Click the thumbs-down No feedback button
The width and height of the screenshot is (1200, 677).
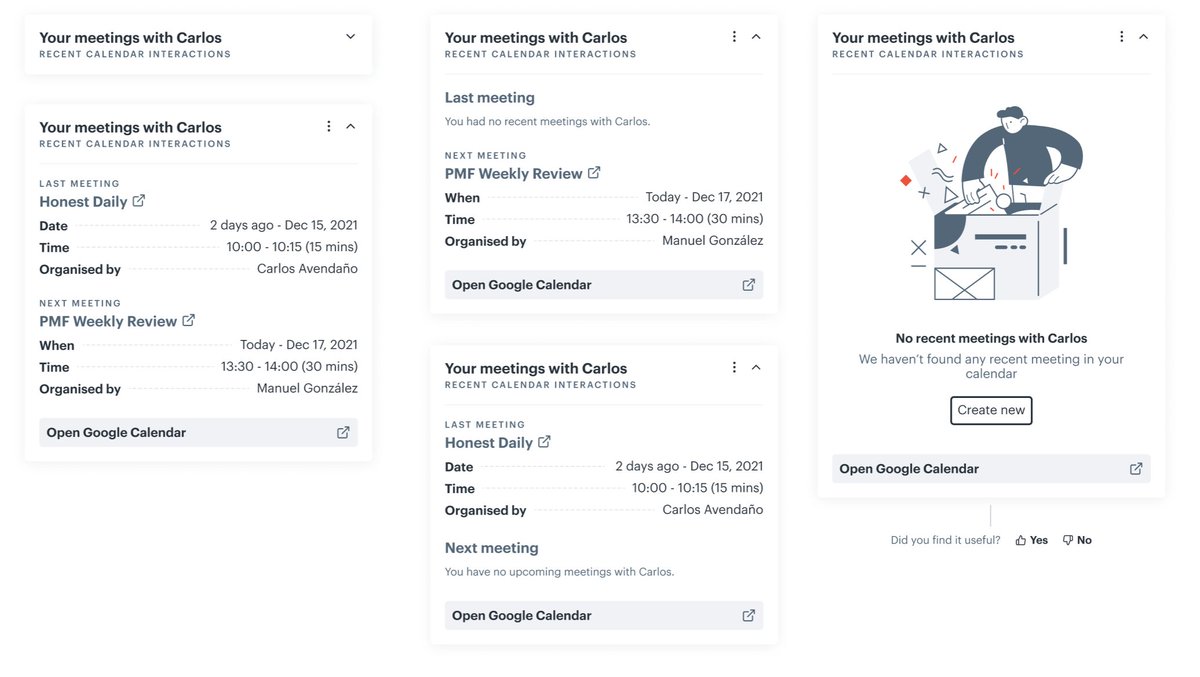pos(1077,540)
